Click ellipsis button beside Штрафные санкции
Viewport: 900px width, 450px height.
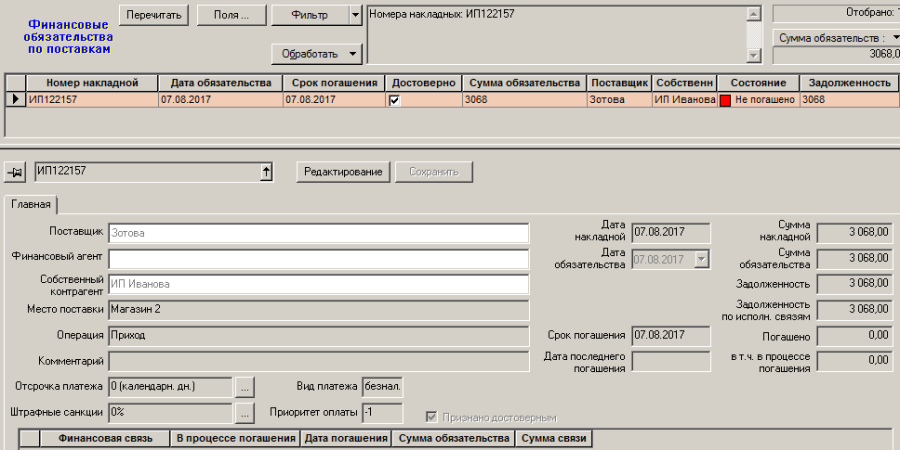point(245,413)
